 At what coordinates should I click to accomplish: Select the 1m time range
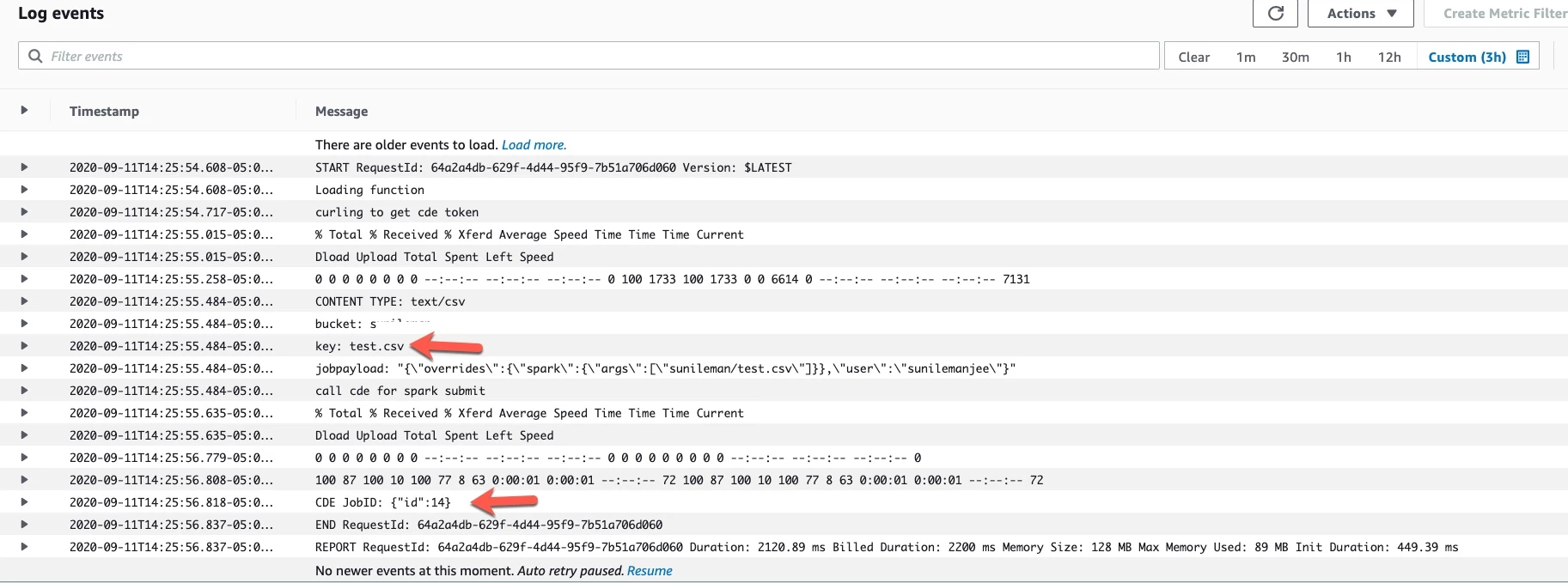1246,57
